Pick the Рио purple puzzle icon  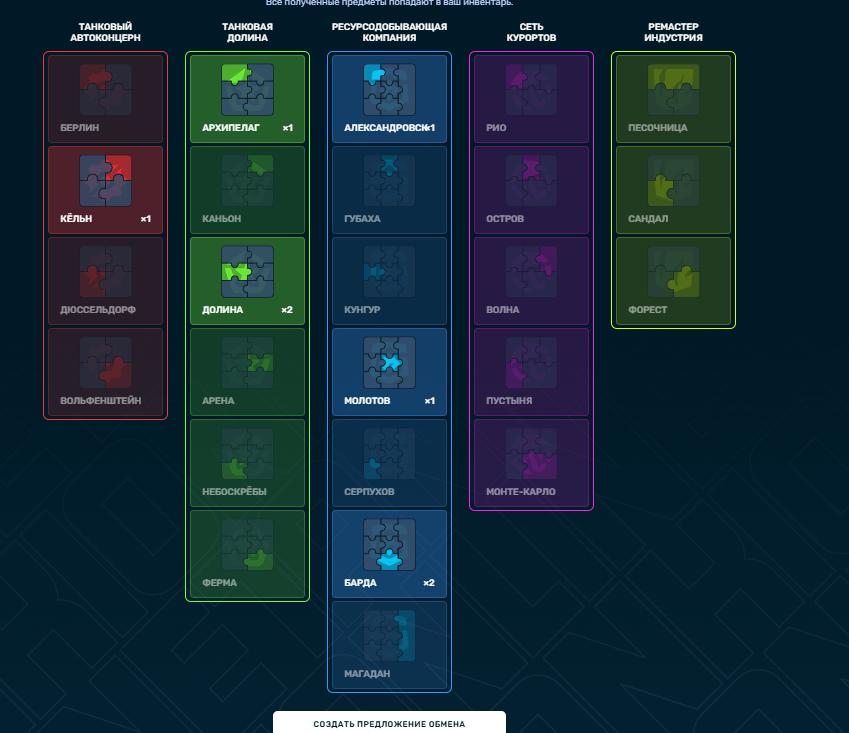click(x=531, y=89)
